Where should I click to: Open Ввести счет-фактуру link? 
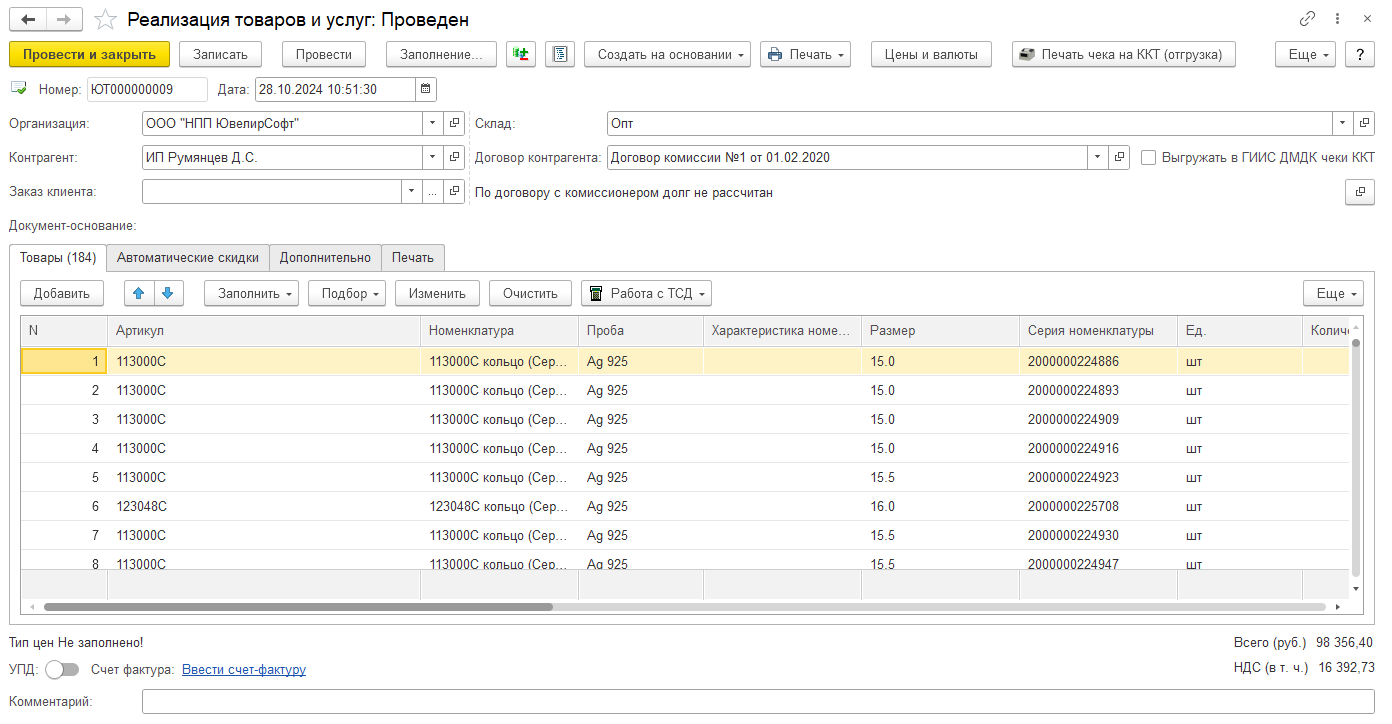244,670
